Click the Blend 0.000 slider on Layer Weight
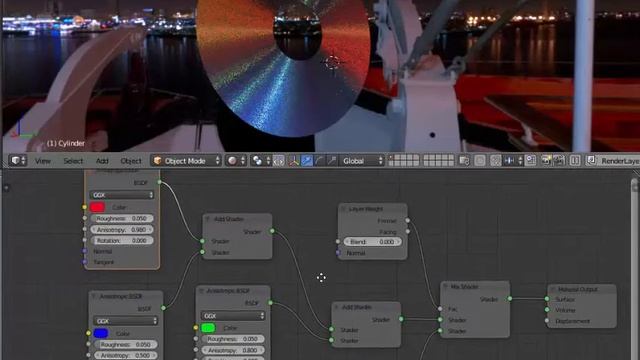This screenshot has height=360, width=640. 372,242
